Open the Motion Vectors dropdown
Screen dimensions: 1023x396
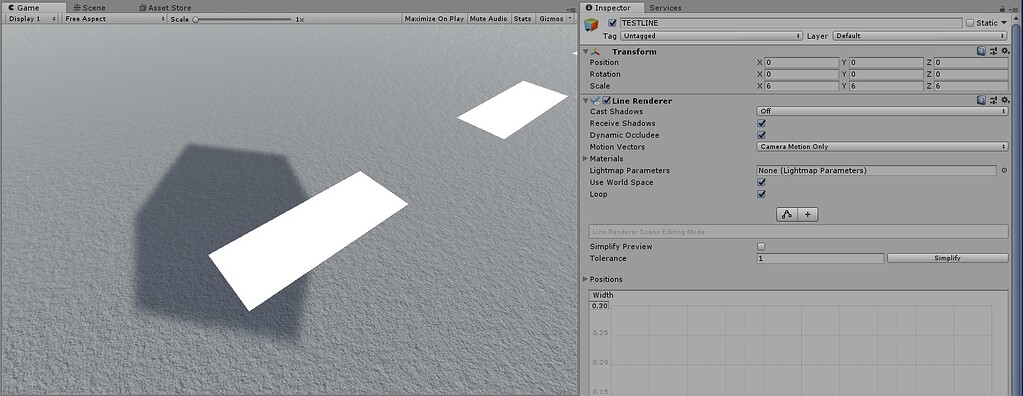(882, 147)
